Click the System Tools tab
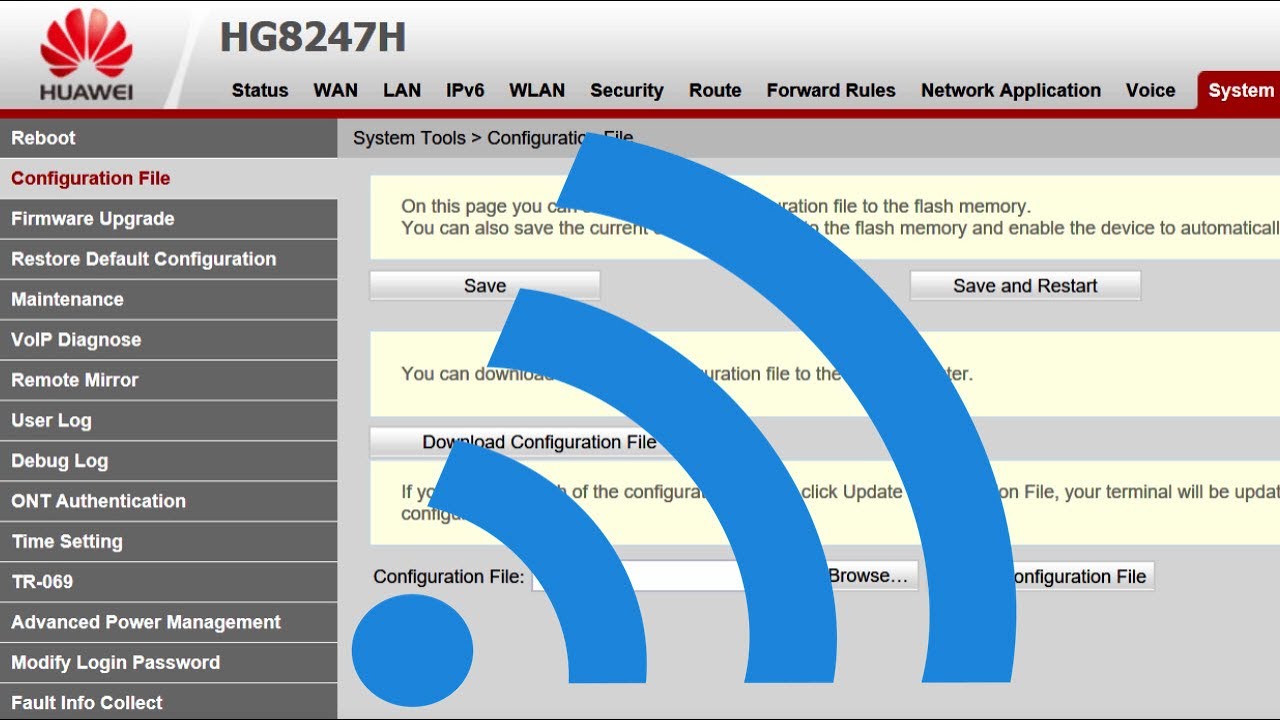1280x720 pixels. click(1238, 90)
